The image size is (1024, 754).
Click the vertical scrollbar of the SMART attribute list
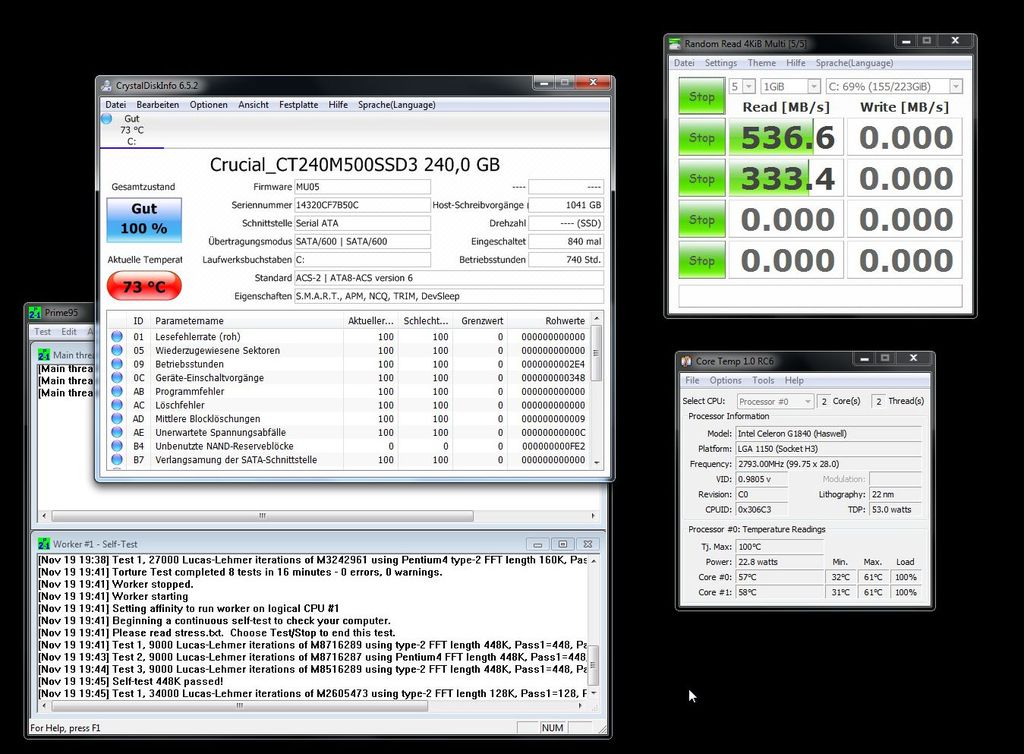click(596, 390)
